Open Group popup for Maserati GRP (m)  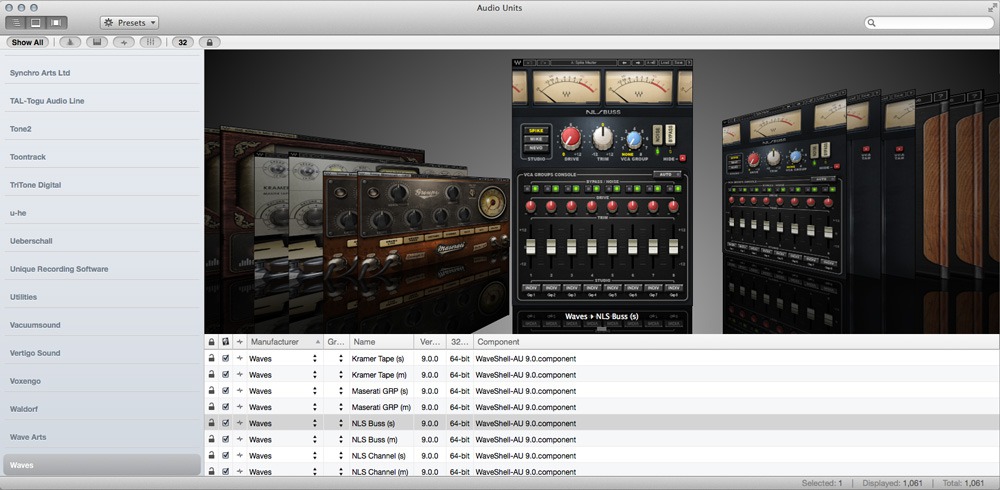[x=341, y=406]
